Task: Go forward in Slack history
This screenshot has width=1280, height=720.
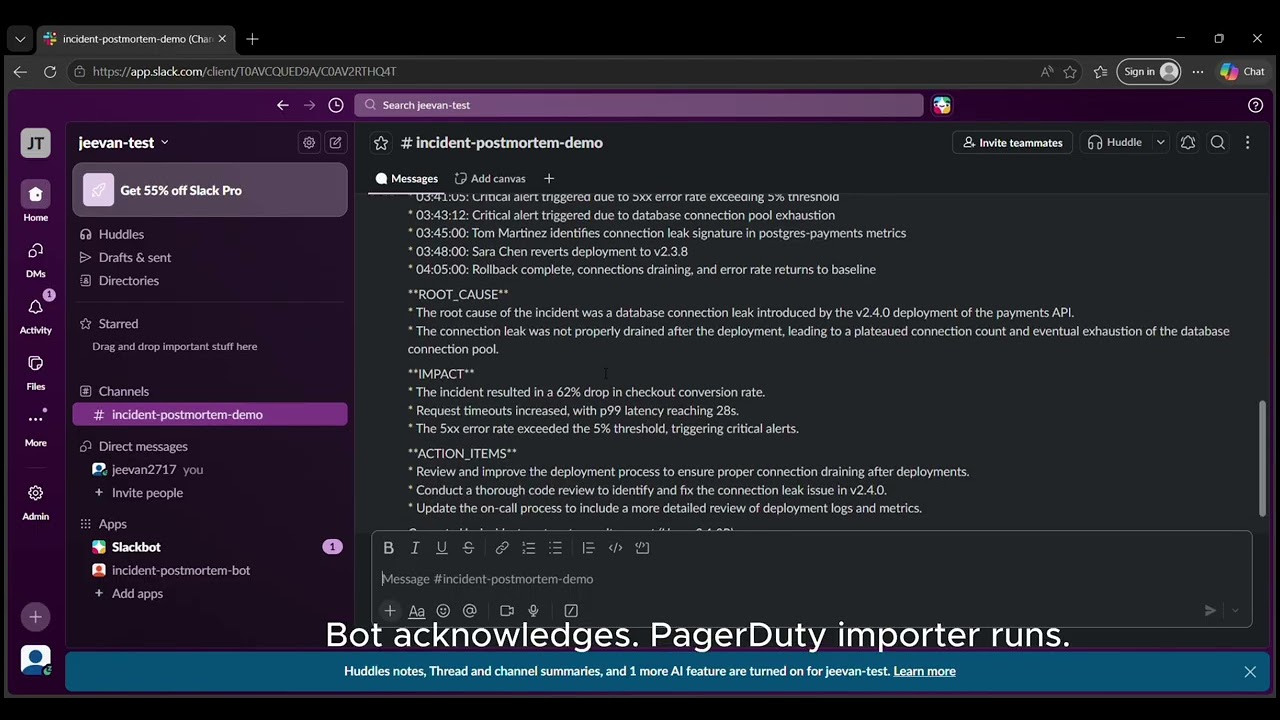Action: (309, 105)
